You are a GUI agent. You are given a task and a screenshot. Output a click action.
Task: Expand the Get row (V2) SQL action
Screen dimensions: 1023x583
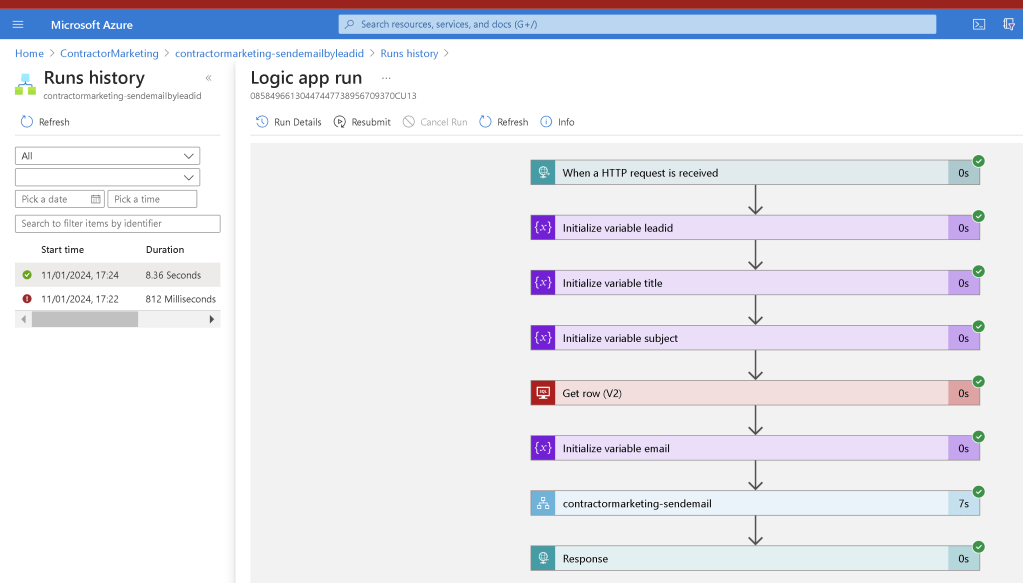(x=755, y=393)
